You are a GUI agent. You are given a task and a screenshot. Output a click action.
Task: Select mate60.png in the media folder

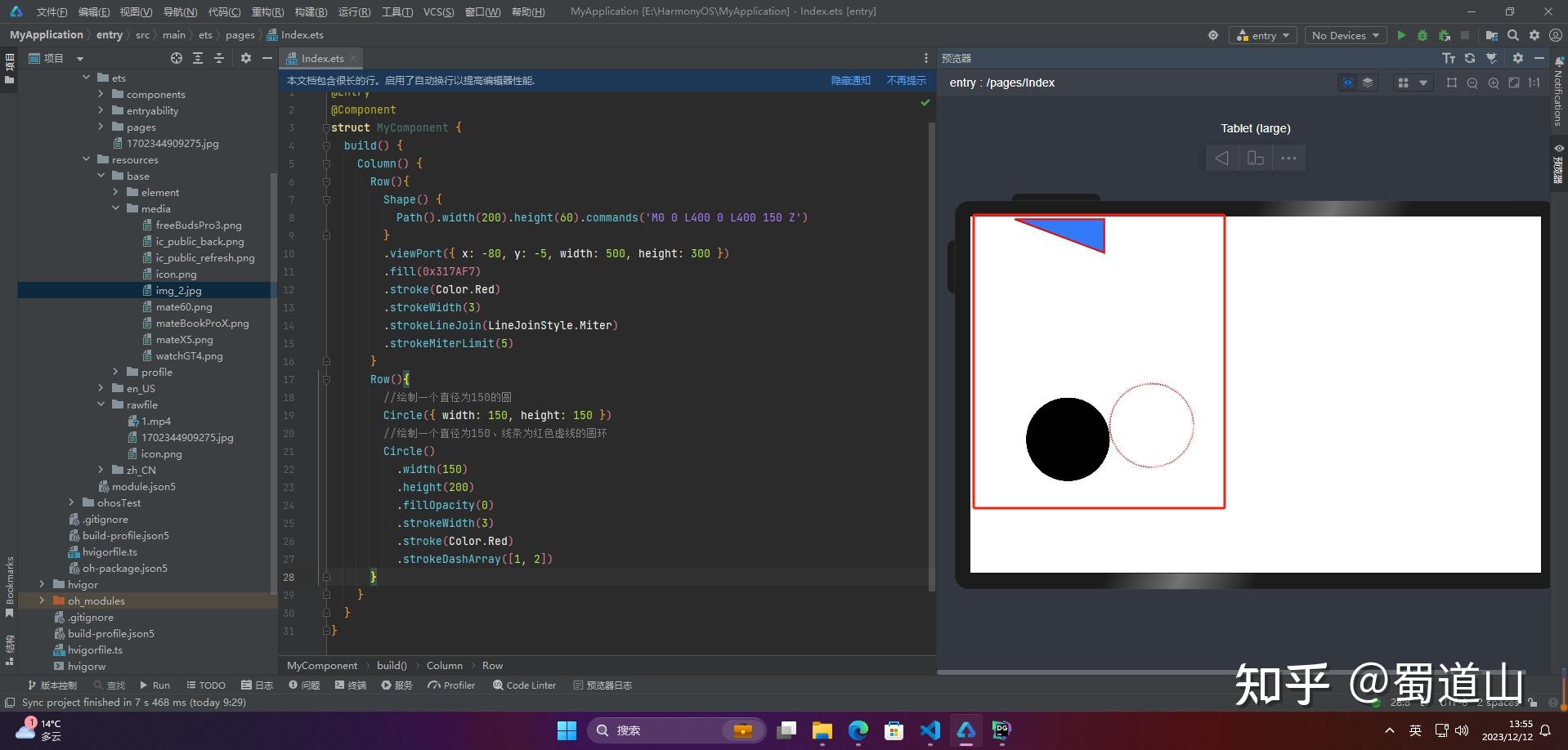click(184, 306)
